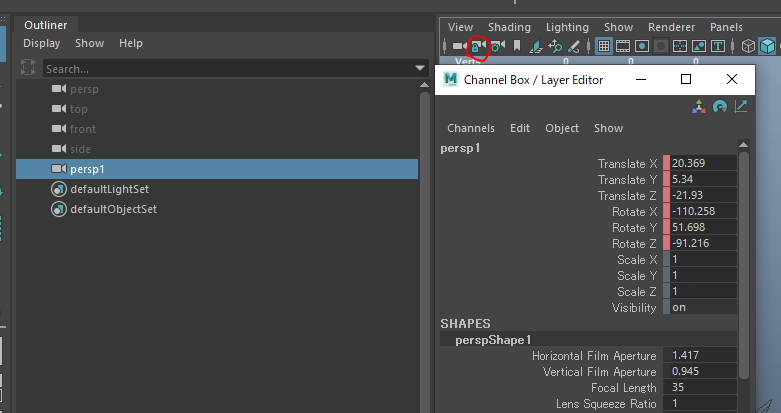Switch to Wireframe cube icon

click(748, 46)
